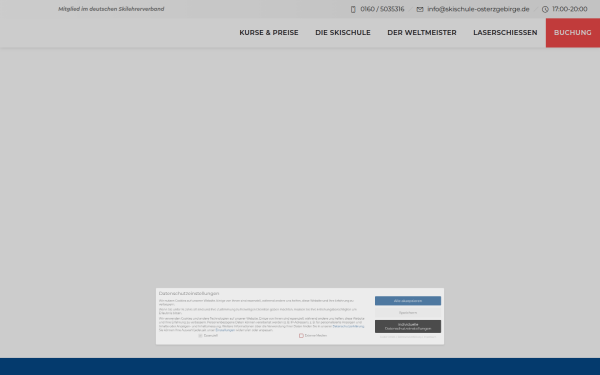
Task: Open the Datenschutzerklärung link in dialog text
Action: coord(348,326)
